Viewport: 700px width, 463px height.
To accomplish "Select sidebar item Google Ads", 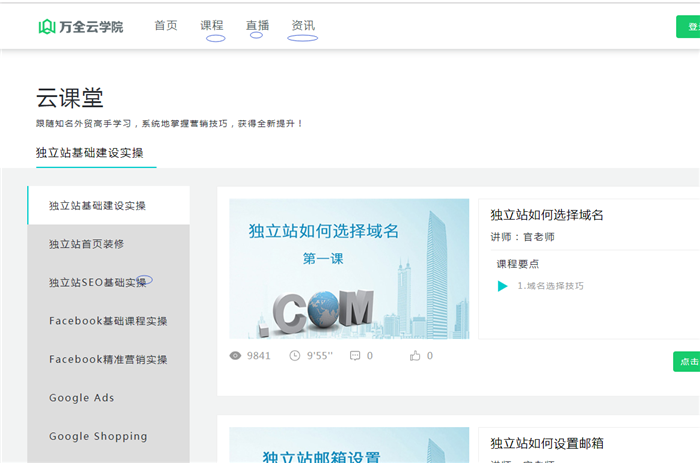I will [108, 397].
